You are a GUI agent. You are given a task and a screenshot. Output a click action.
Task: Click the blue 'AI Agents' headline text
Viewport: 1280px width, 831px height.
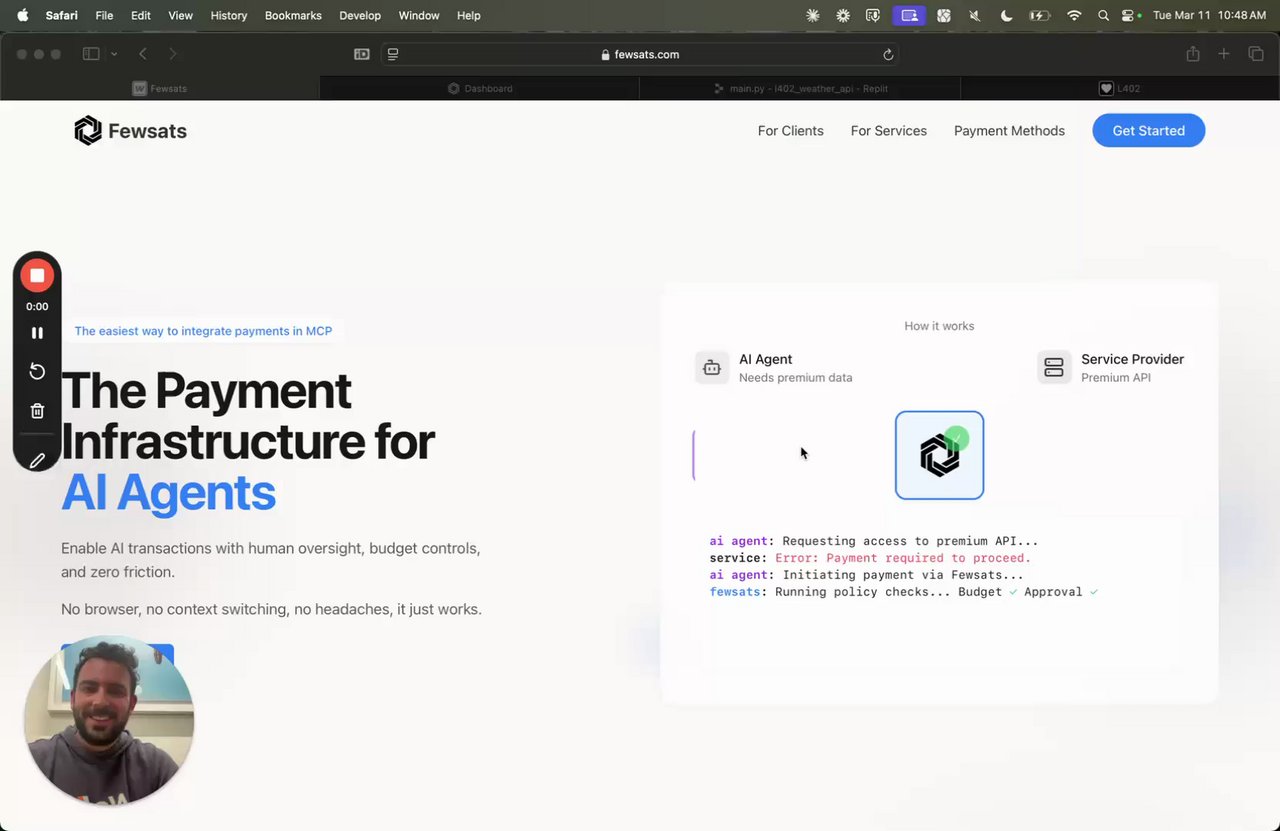click(x=168, y=493)
